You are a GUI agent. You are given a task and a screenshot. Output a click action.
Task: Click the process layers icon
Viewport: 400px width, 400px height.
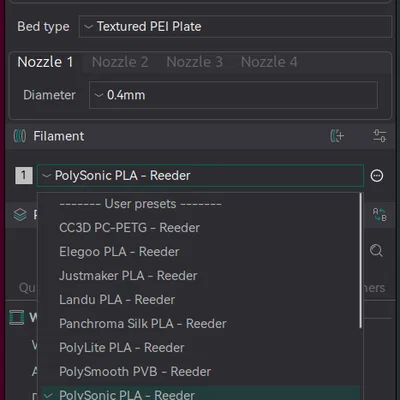20,214
